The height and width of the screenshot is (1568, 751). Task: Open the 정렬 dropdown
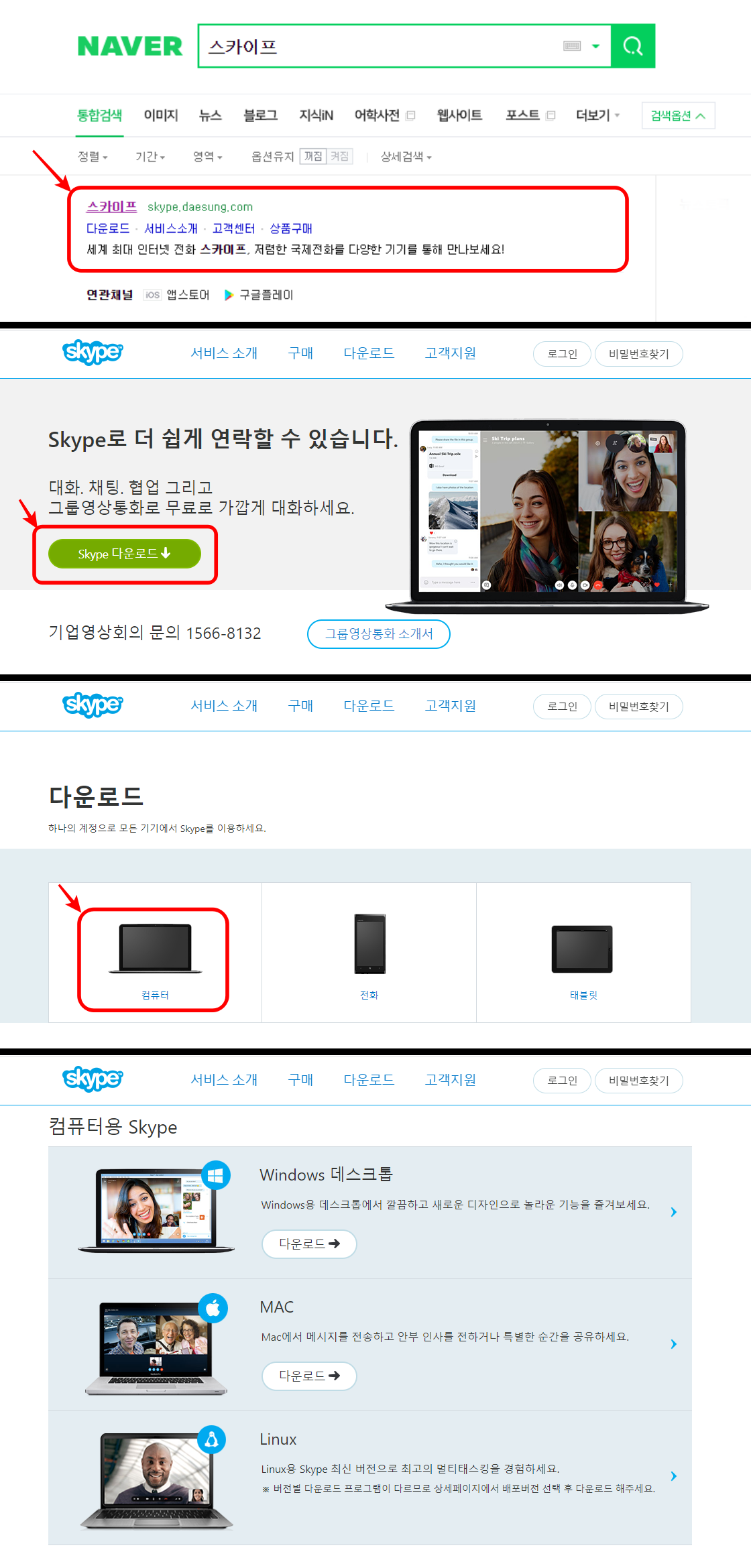coord(93,156)
